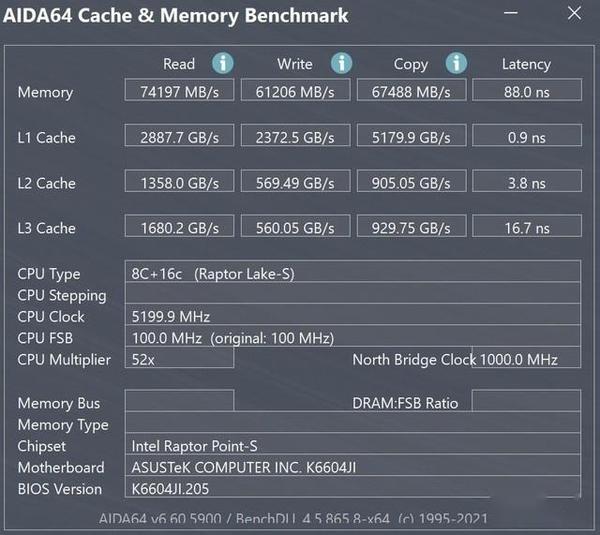Select the CPU Type Raptor Lake-S field
The height and width of the screenshot is (535, 600).
[x=352, y=274]
